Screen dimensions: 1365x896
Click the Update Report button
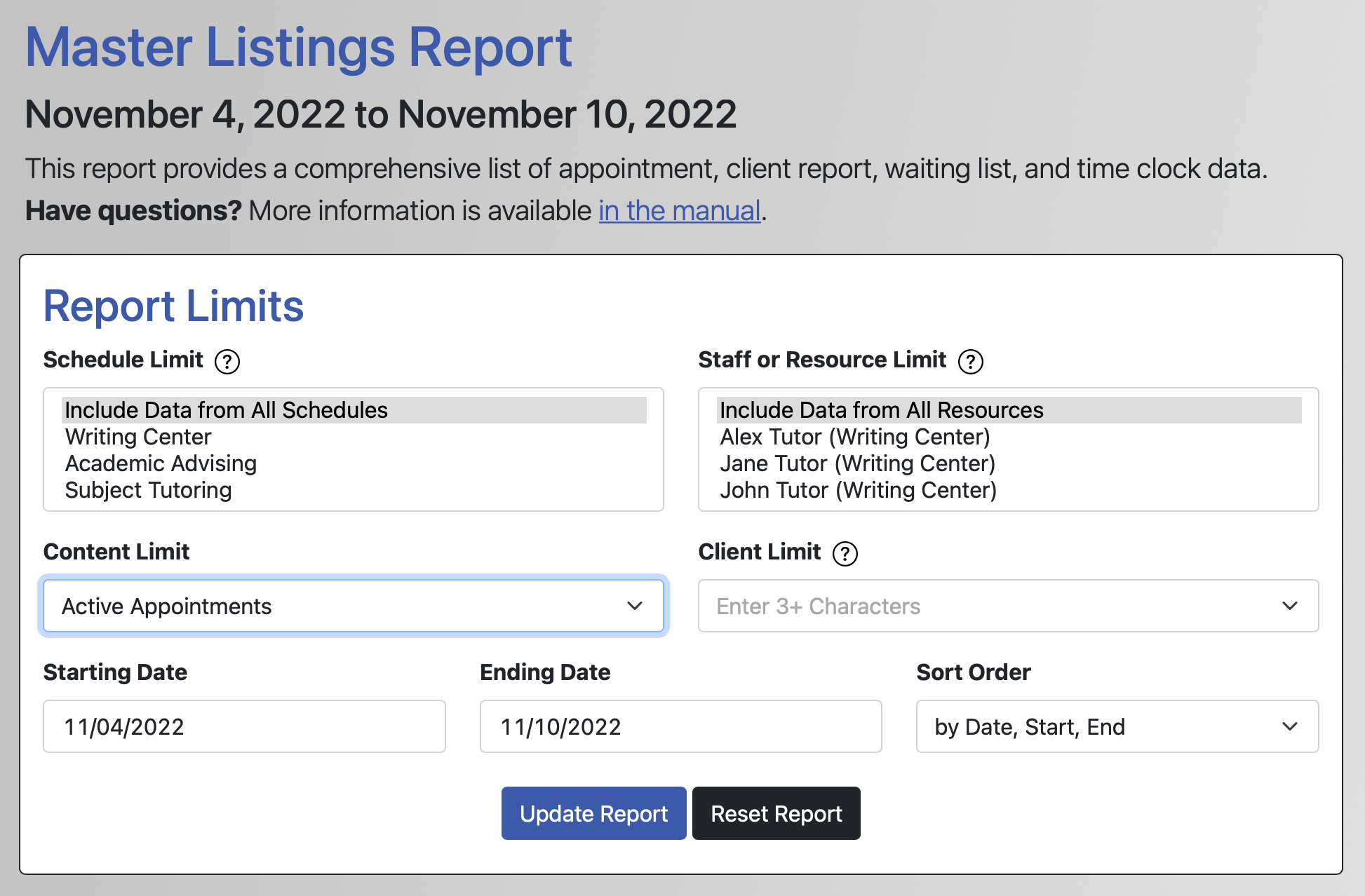[593, 813]
